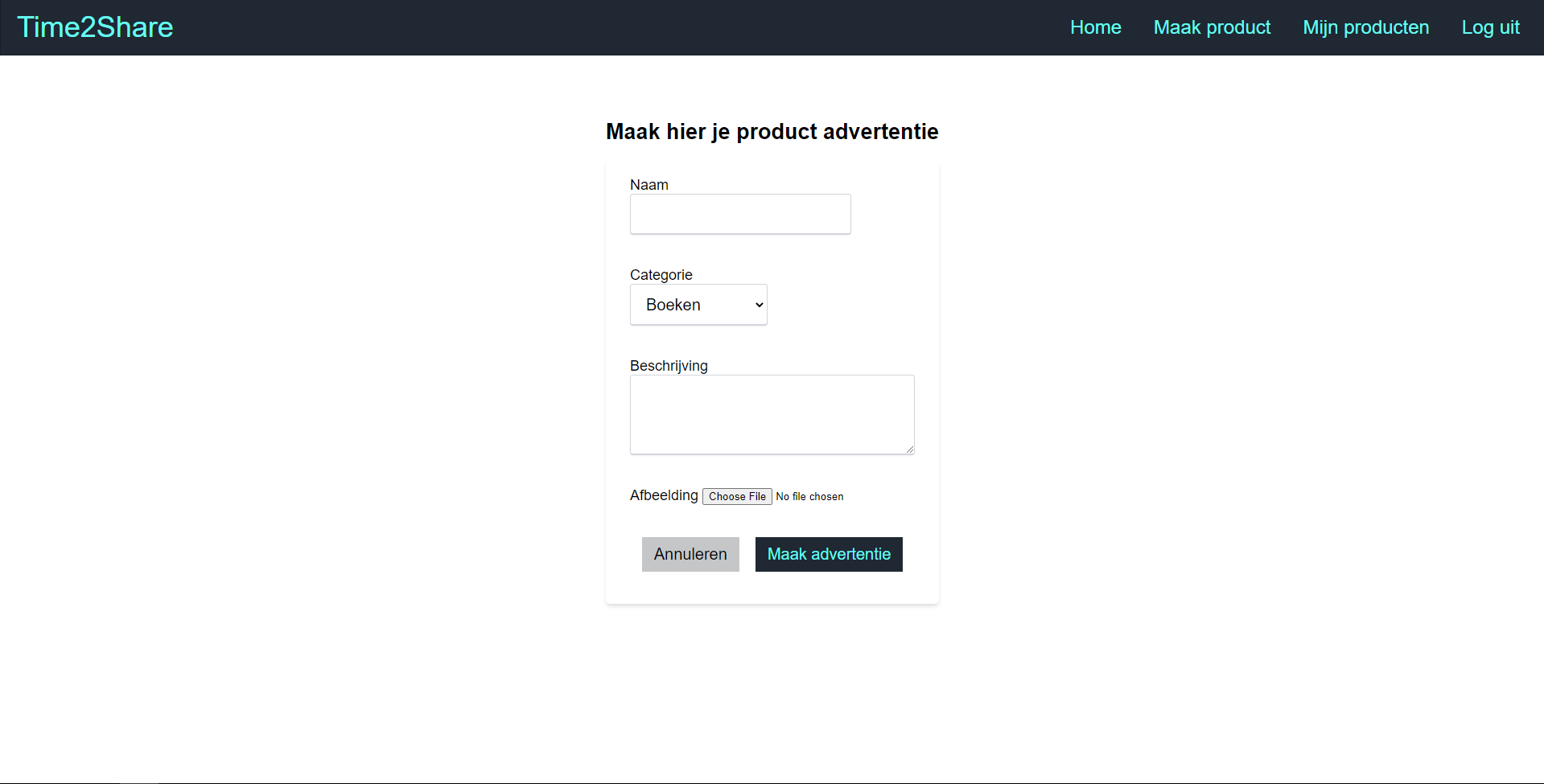Open the Maak product page
The height and width of the screenshot is (784, 1544).
coord(1212,27)
